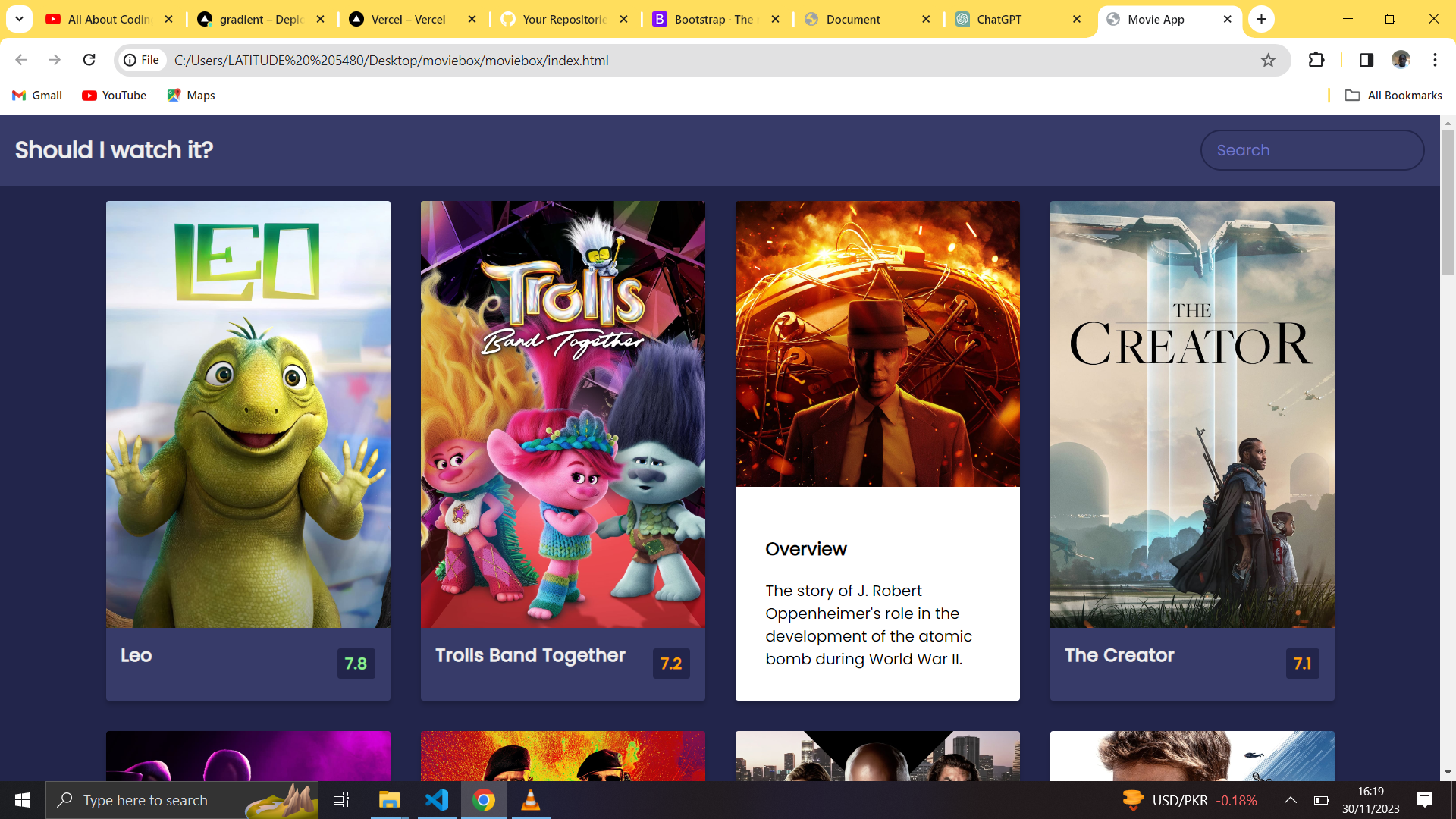Open All Bookmarks folder
1456x819 pixels.
pos(1393,95)
